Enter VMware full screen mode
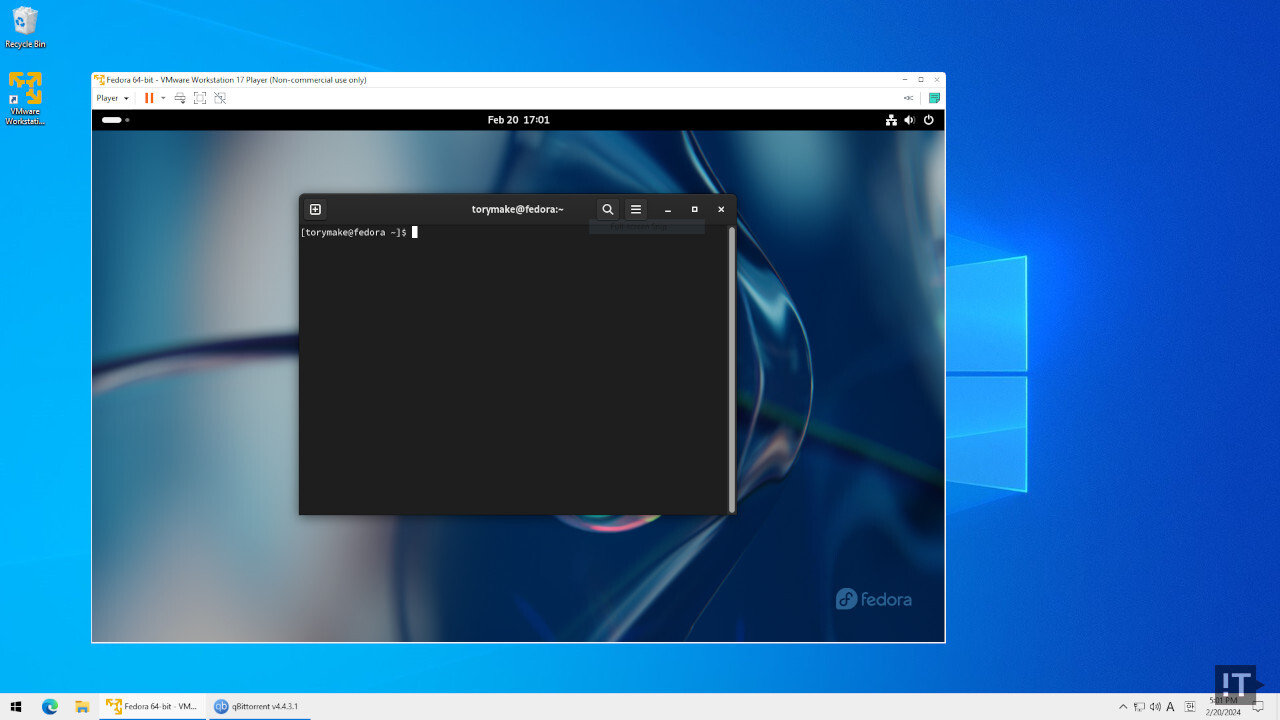Viewport: 1280px width, 720px height. [x=200, y=98]
